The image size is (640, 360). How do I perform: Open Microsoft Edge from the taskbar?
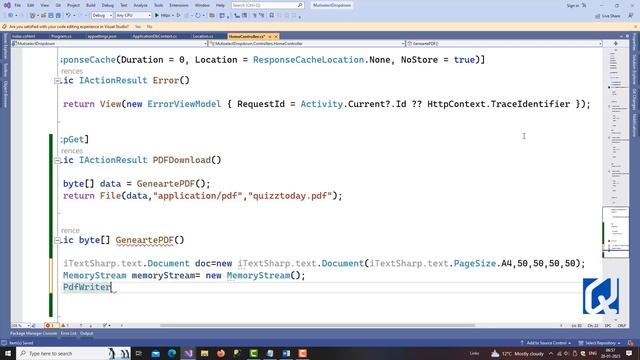click(171, 353)
